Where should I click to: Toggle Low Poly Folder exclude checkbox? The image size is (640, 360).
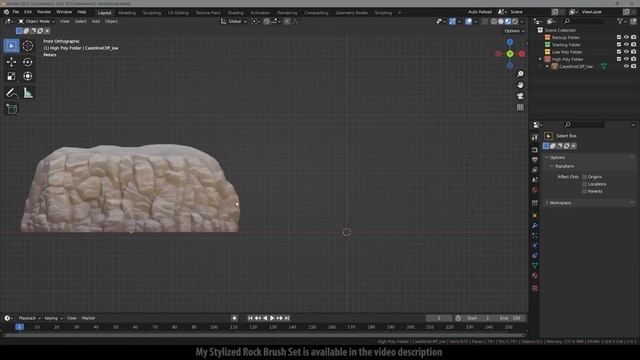pyautogui.click(x=619, y=52)
